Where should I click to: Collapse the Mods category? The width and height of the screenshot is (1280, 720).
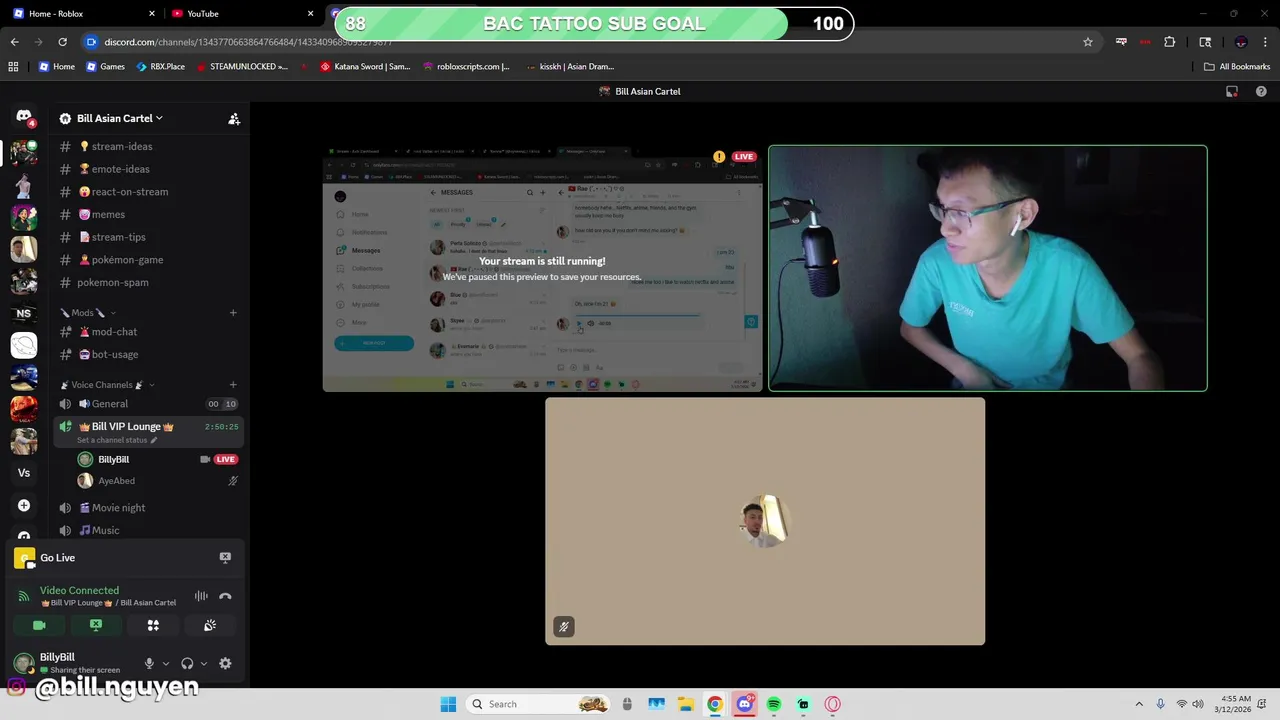pyautogui.click(x=88, y=312)
